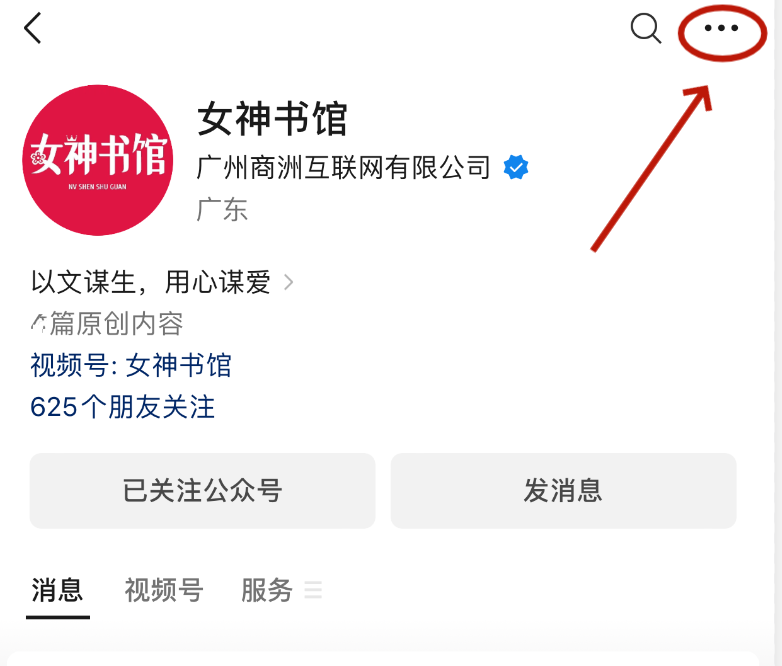Image resolution: width=782 pixels, height=666 pixels.
Task: Tap the 广东 location label
Action: click(222, 210)
